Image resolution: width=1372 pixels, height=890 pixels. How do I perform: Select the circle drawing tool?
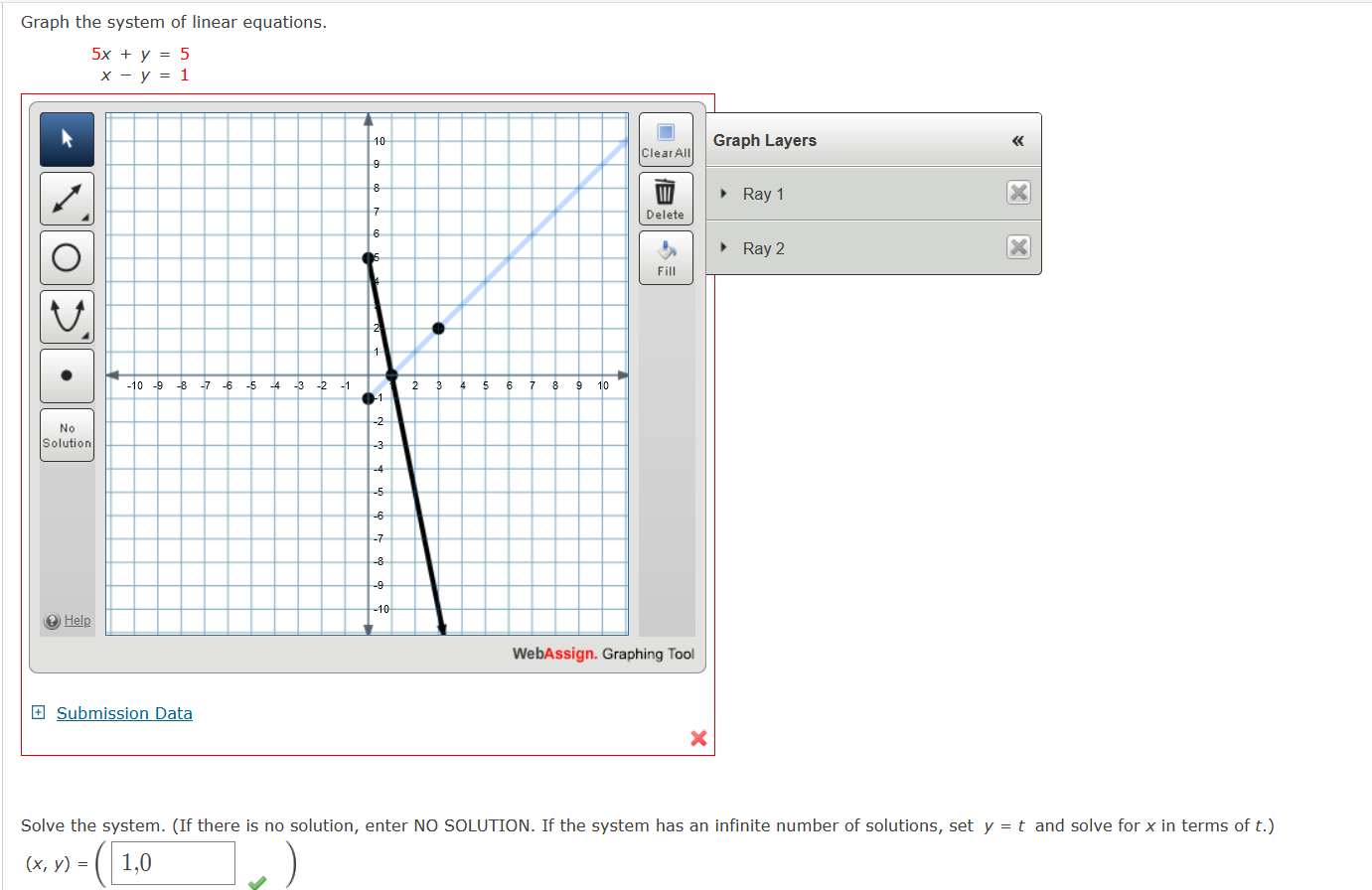pos(66,256)
